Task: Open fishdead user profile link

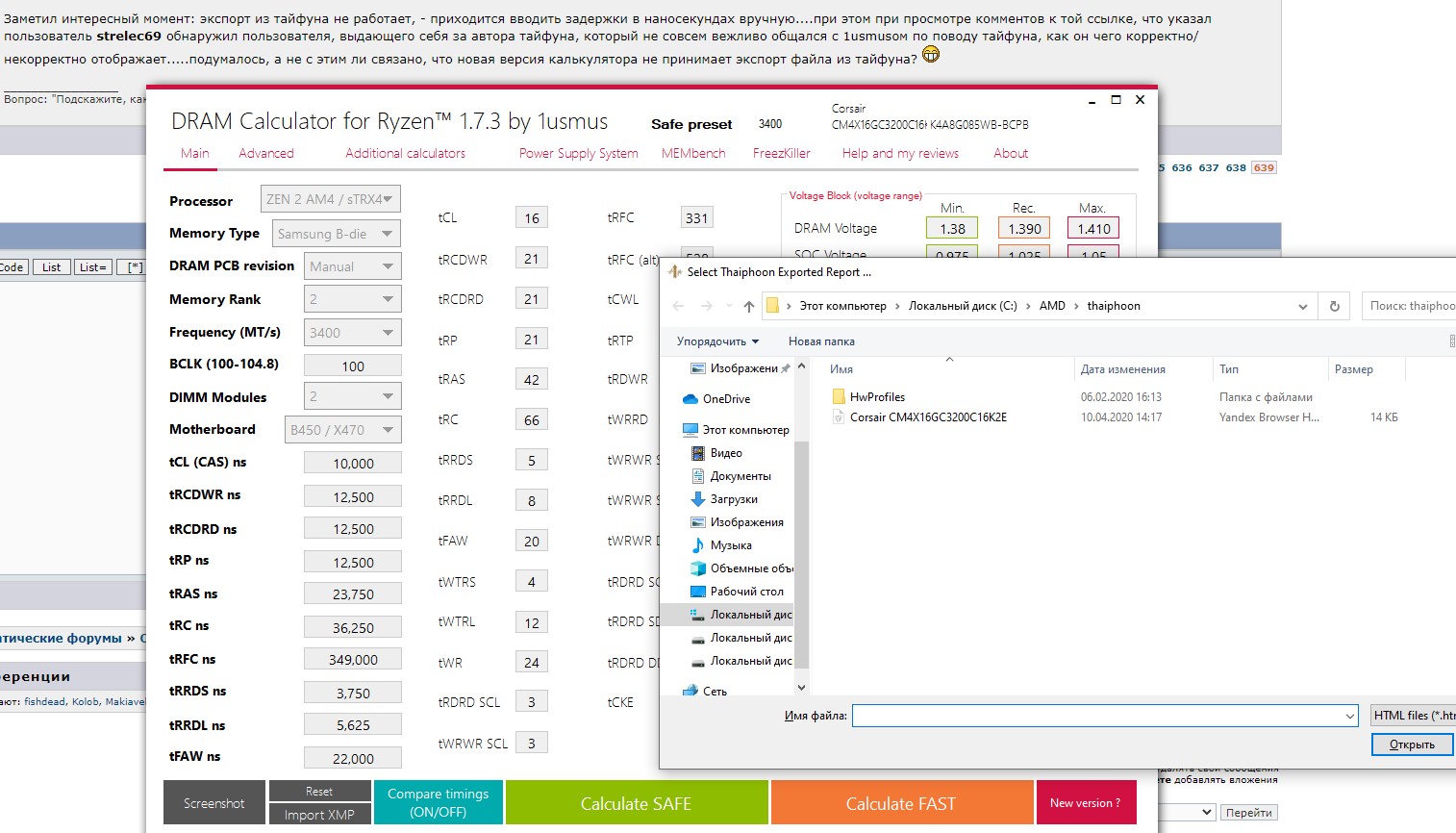Action: [45, 701]
